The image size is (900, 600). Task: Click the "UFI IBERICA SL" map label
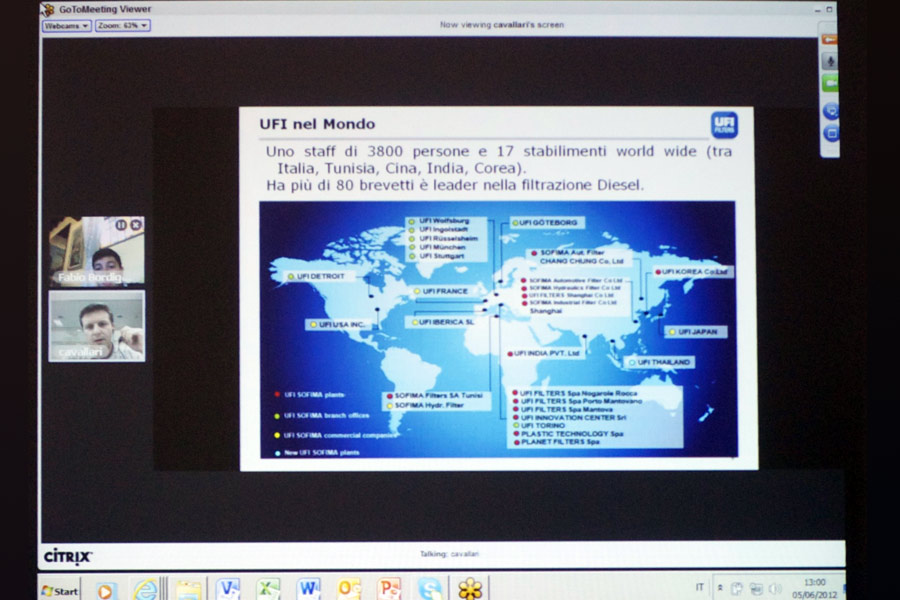point(446,322)
